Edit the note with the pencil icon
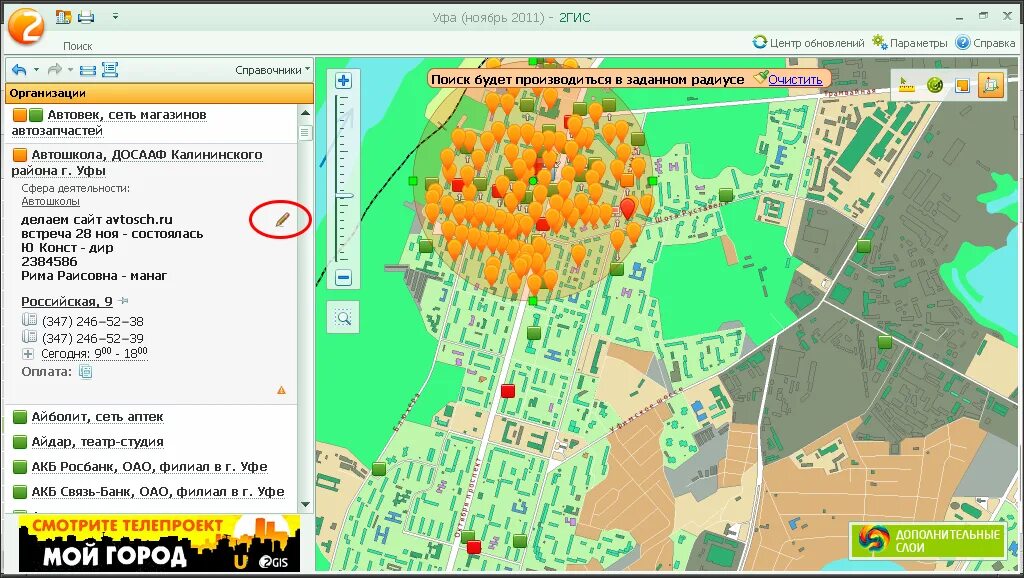This screenshot has height=578, width=1024. [281, 219]
